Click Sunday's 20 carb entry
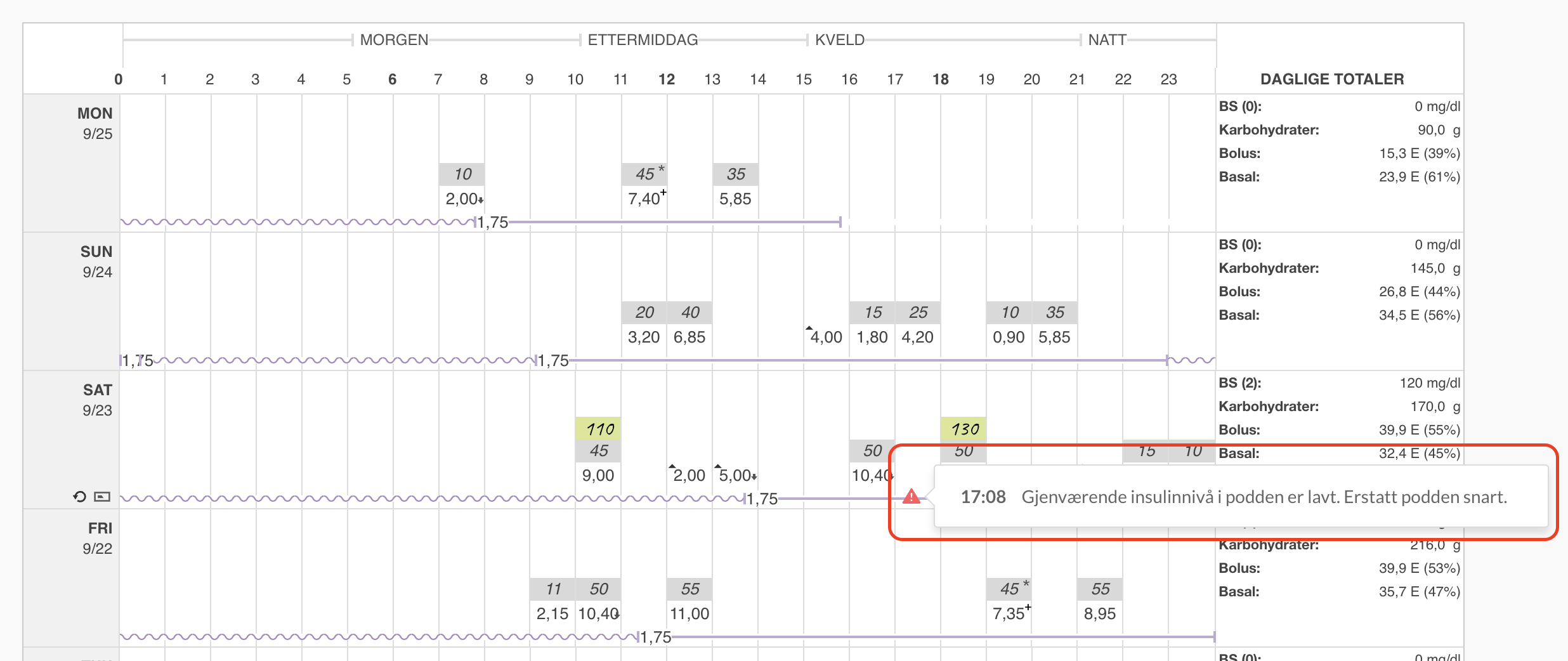The height and width of the screenshot is (661, 1568). pos(644,312)
